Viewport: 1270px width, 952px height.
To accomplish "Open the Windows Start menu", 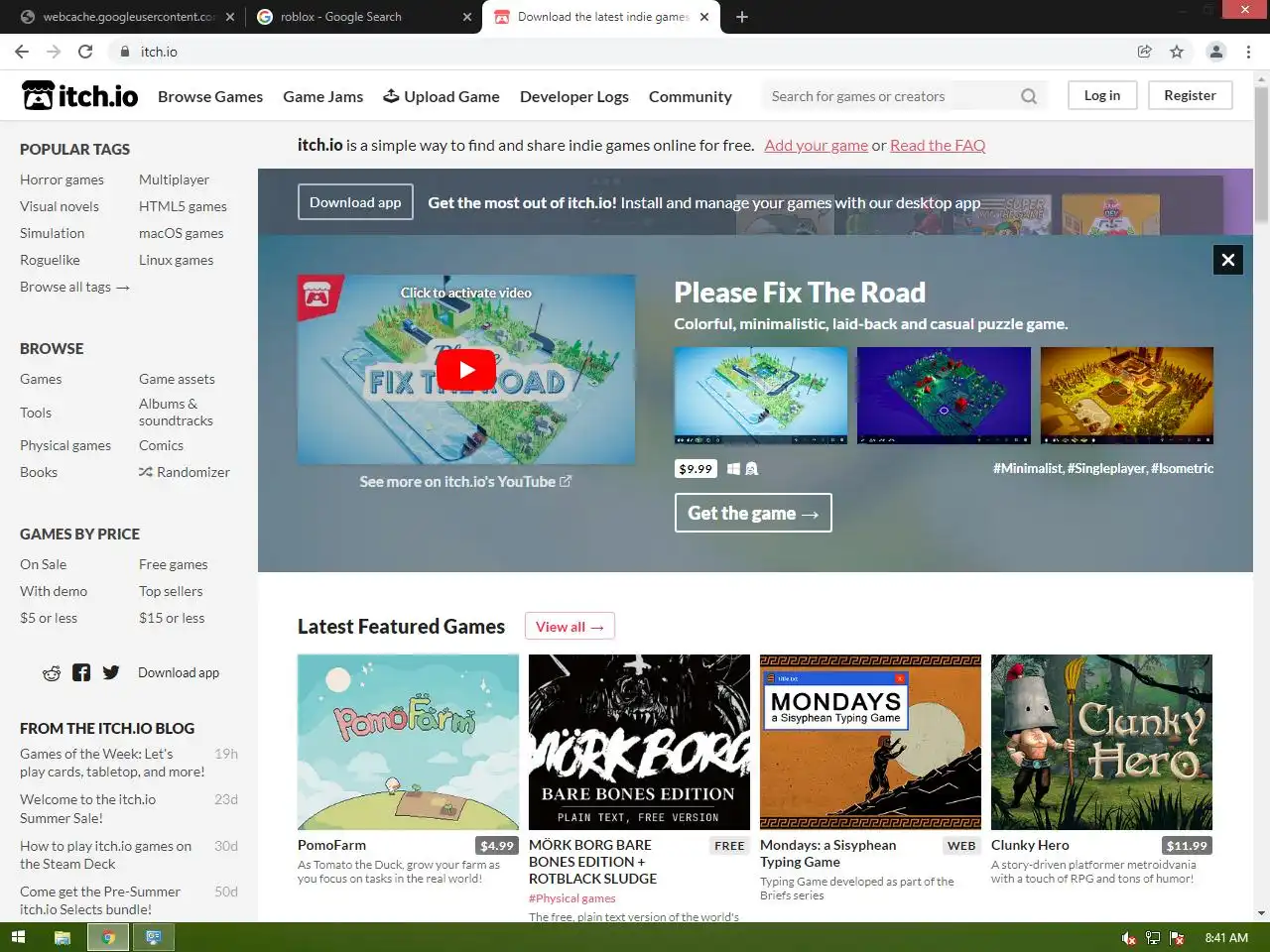I will 18,937.
